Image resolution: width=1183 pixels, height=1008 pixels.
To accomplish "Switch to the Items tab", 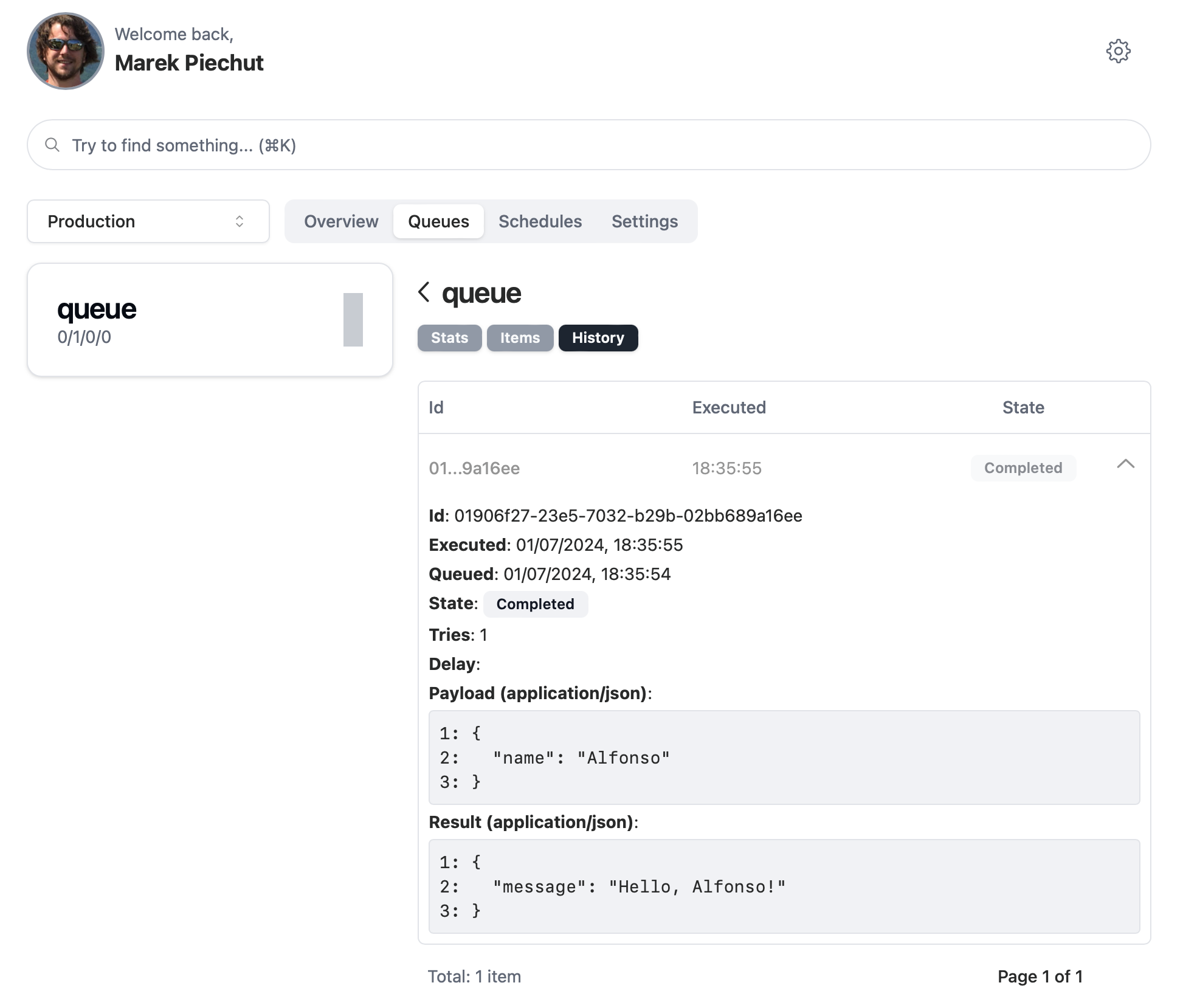I will click(x=519, y=338).
